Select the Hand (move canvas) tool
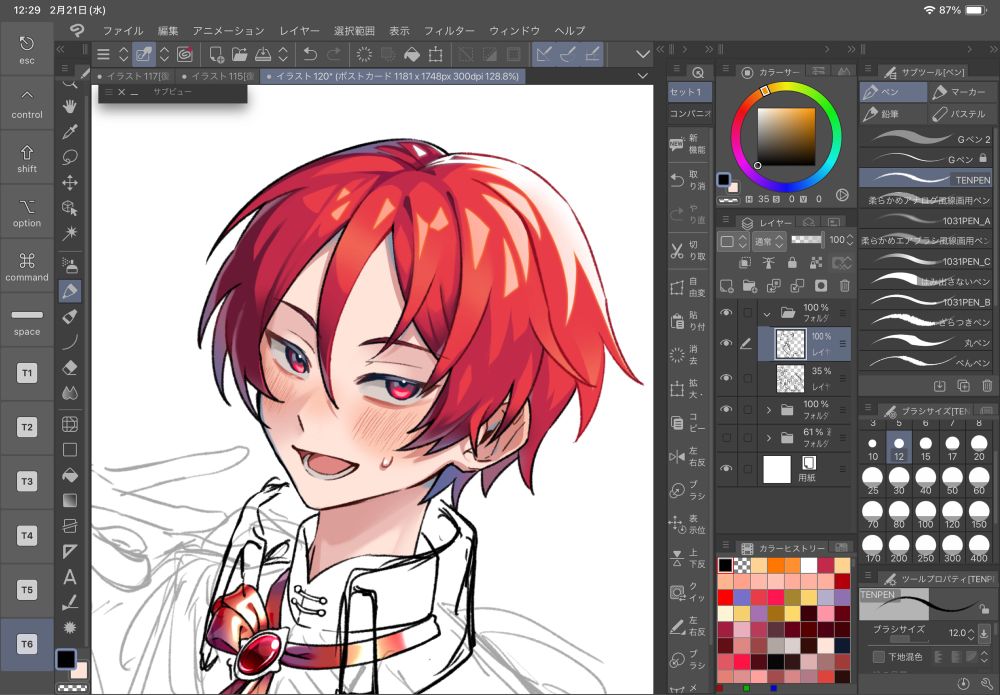This screenshot has height=695, width=1000. [x=70, y=106]
